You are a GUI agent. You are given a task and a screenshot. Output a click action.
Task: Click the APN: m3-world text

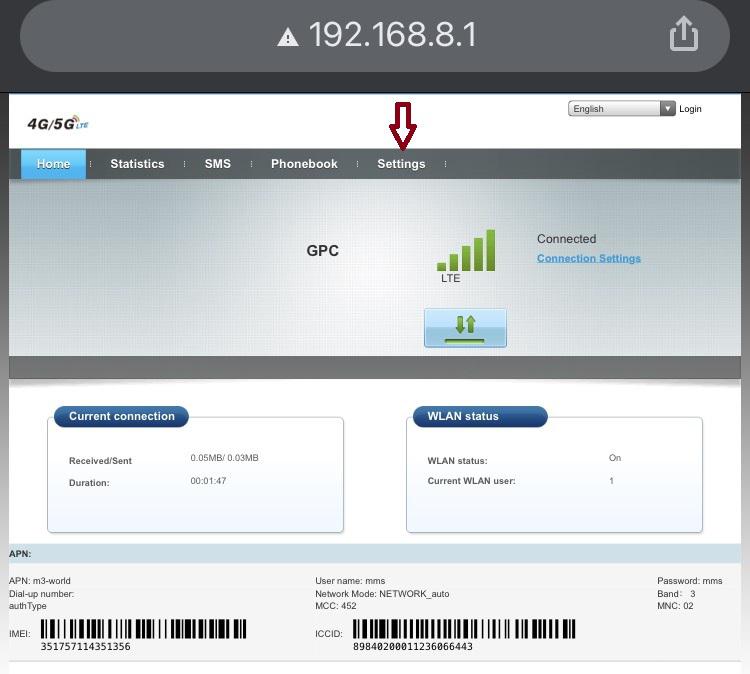click(x=40, y=581)
